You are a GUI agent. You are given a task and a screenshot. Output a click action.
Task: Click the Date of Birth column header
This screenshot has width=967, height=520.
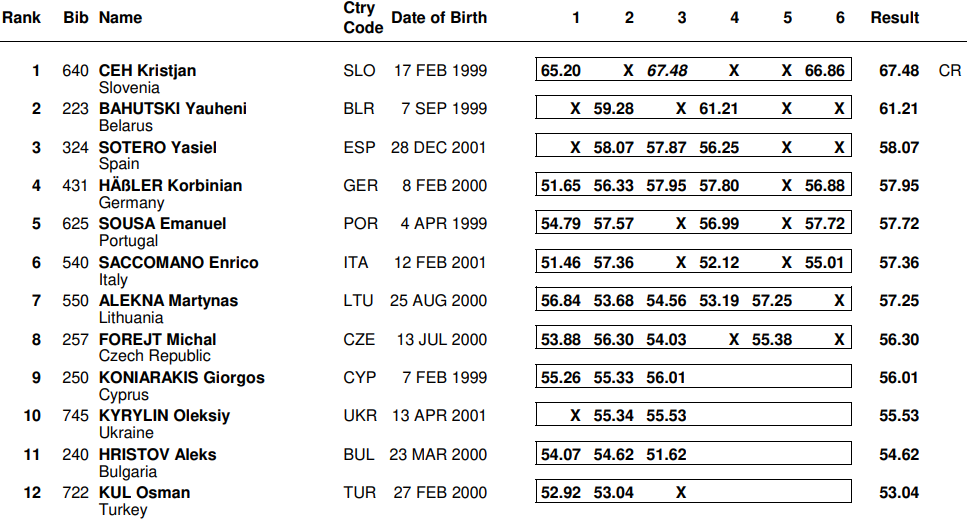tap(439, 17)
